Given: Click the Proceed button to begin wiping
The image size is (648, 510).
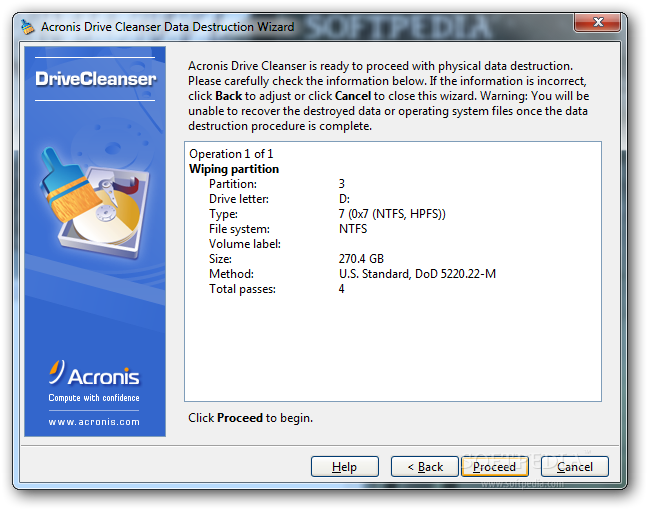Looking at the screenshot, I should click(495, 467).
